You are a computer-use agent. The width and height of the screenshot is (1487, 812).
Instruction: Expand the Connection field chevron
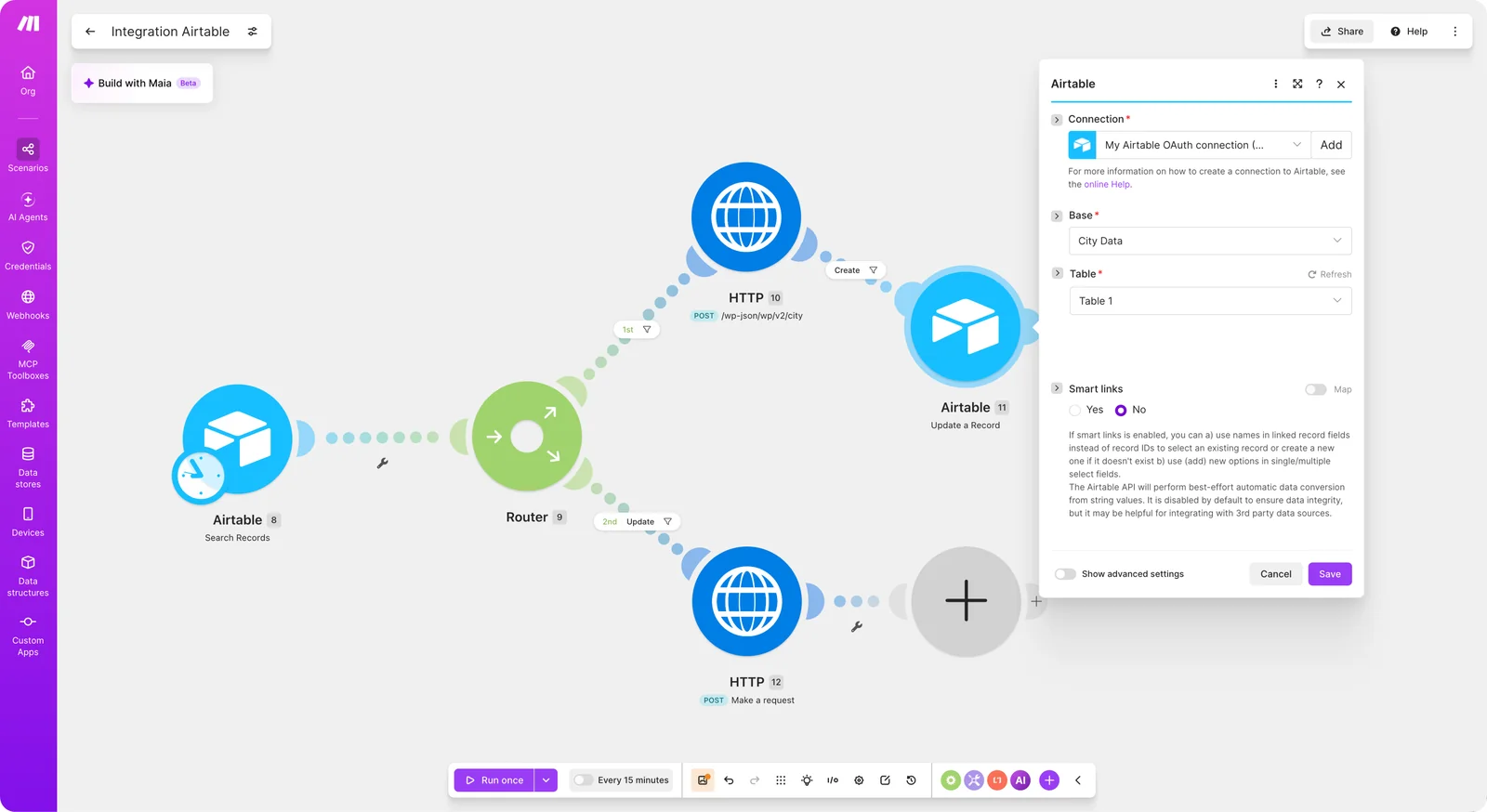click(1057, 120)
